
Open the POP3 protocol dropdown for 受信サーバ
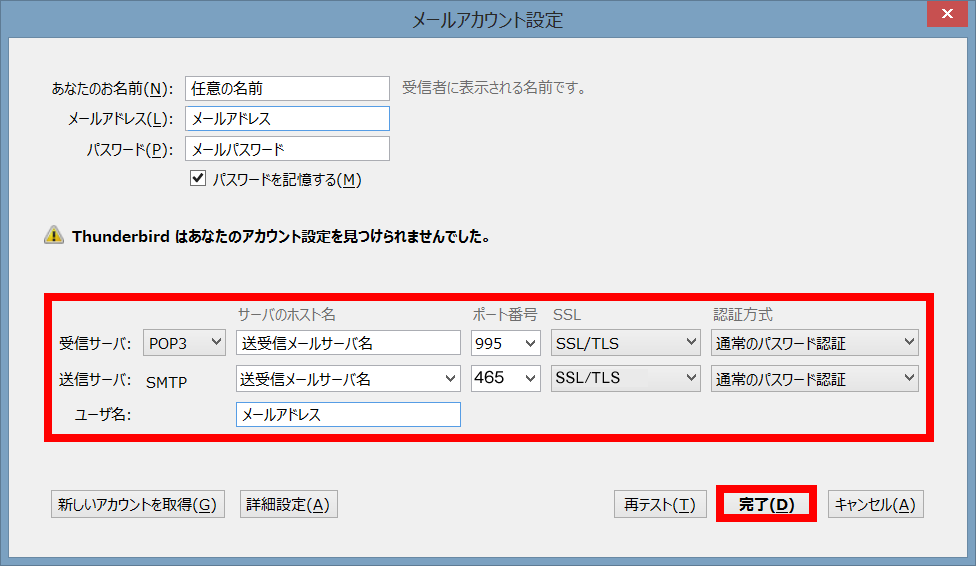[184, 343]
